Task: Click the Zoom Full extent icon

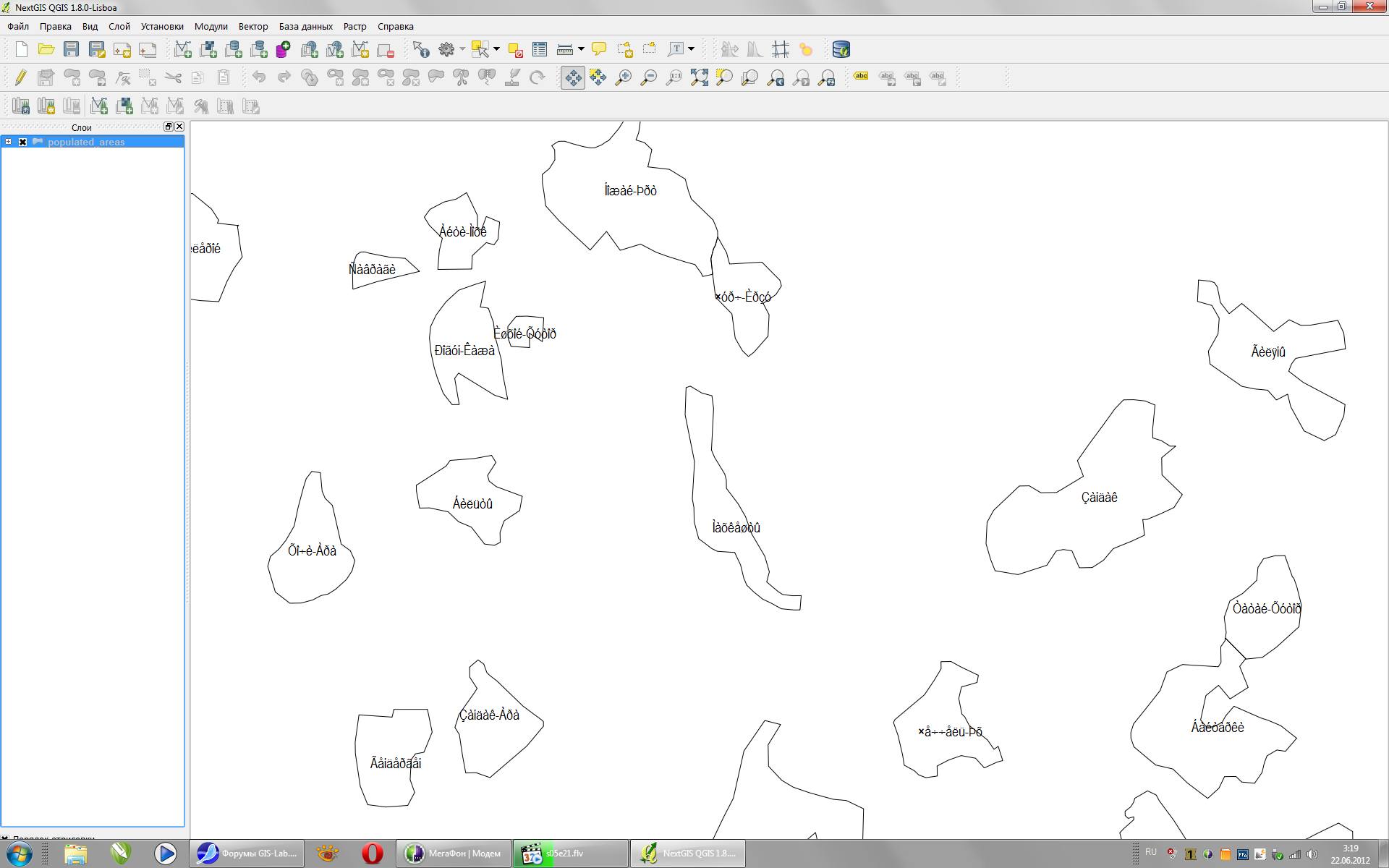Action: 699,77
